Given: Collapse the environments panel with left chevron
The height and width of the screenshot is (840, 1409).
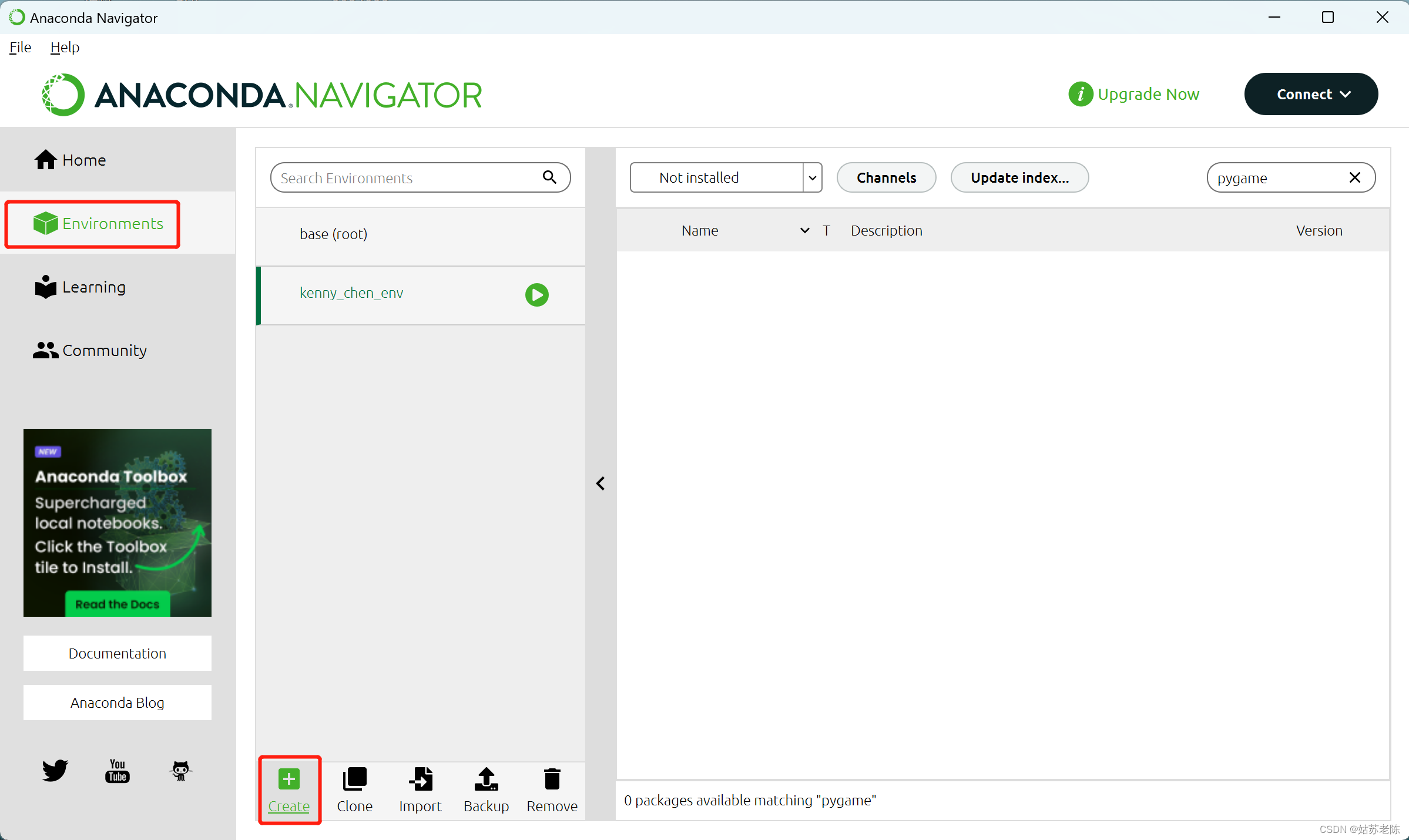Looking at the screenshot, I should pyautogui.click(x=600, y=483).
